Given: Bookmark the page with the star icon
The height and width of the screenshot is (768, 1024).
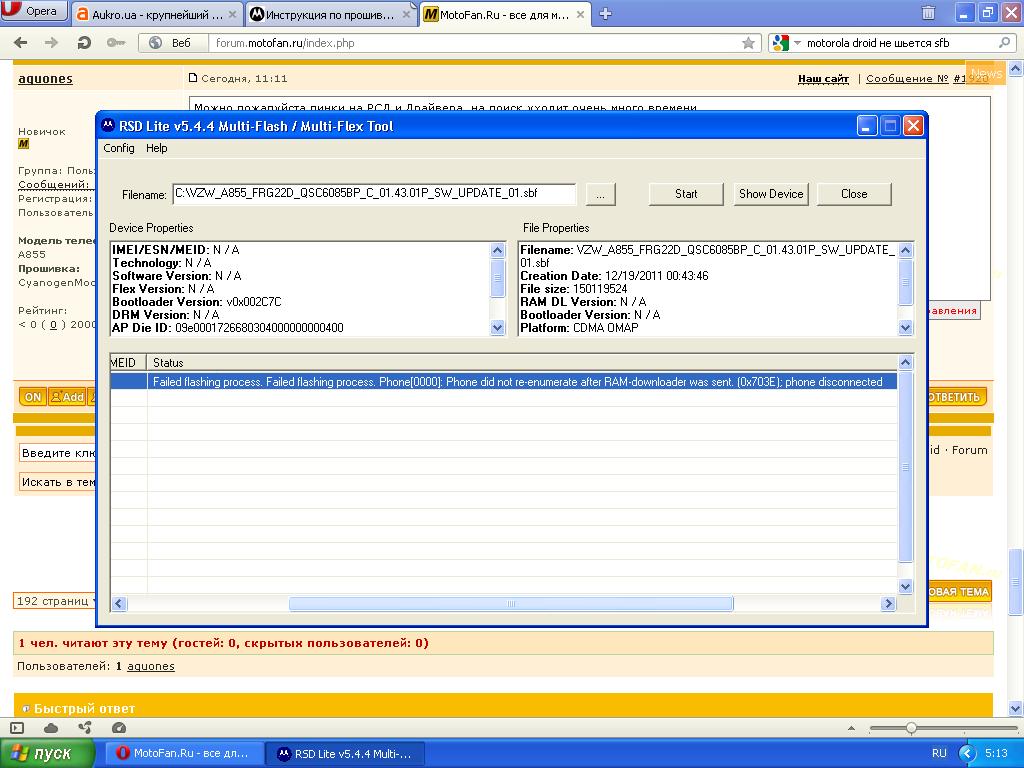Looking at the screenshot, I should [x=748, y=43].
